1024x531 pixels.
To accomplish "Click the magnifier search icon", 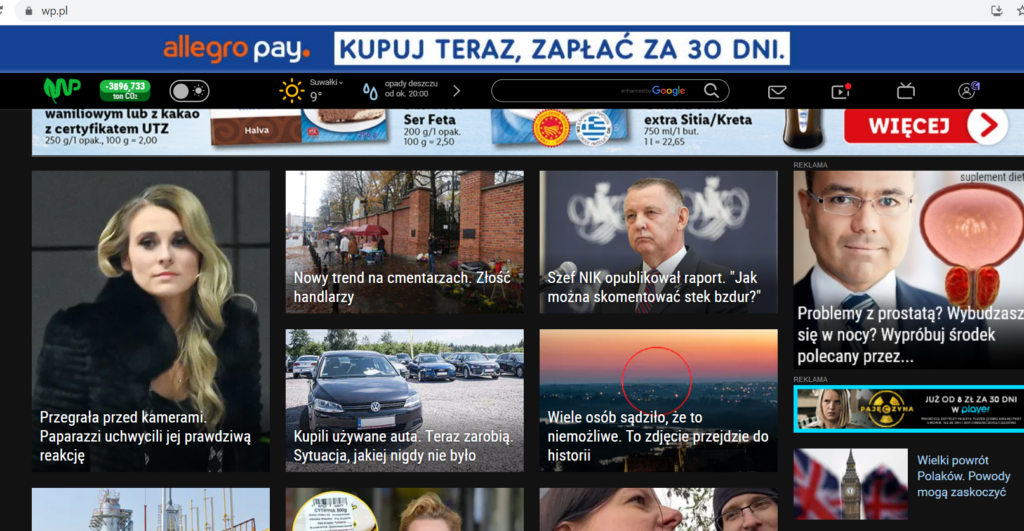I will (x=712, y=91).
